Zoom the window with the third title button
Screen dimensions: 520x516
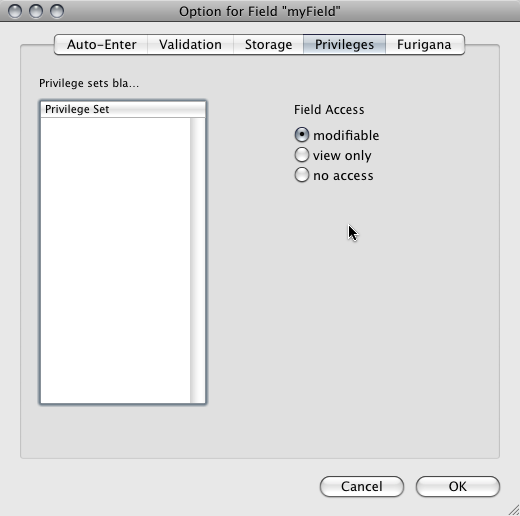(x=57, y=11)
